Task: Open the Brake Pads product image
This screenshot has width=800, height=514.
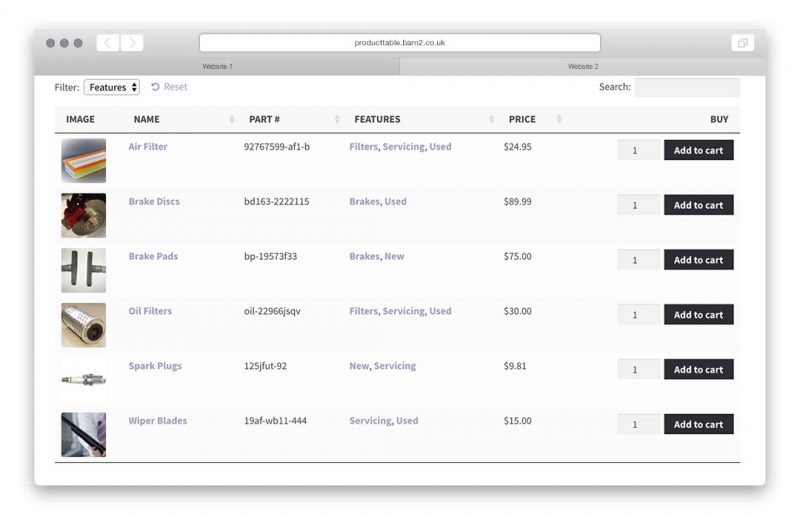Action: click(x=84, y=271)
